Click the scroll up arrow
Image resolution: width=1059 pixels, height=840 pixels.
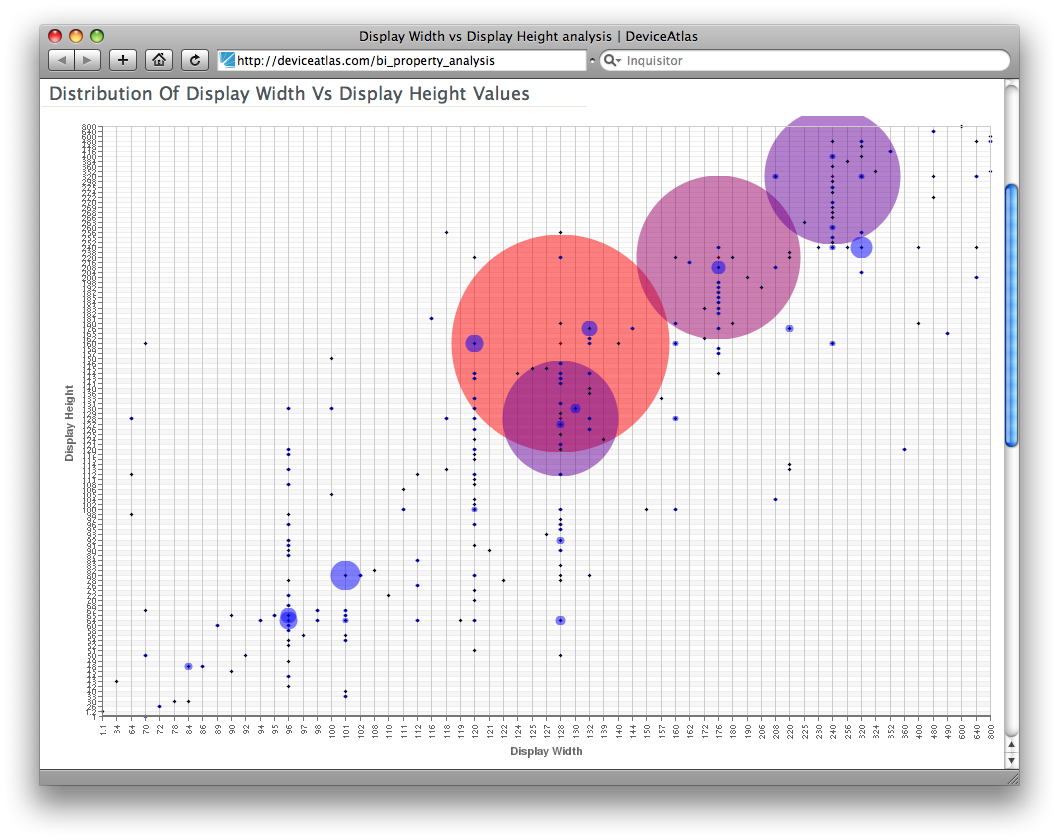click(1011, 744)
